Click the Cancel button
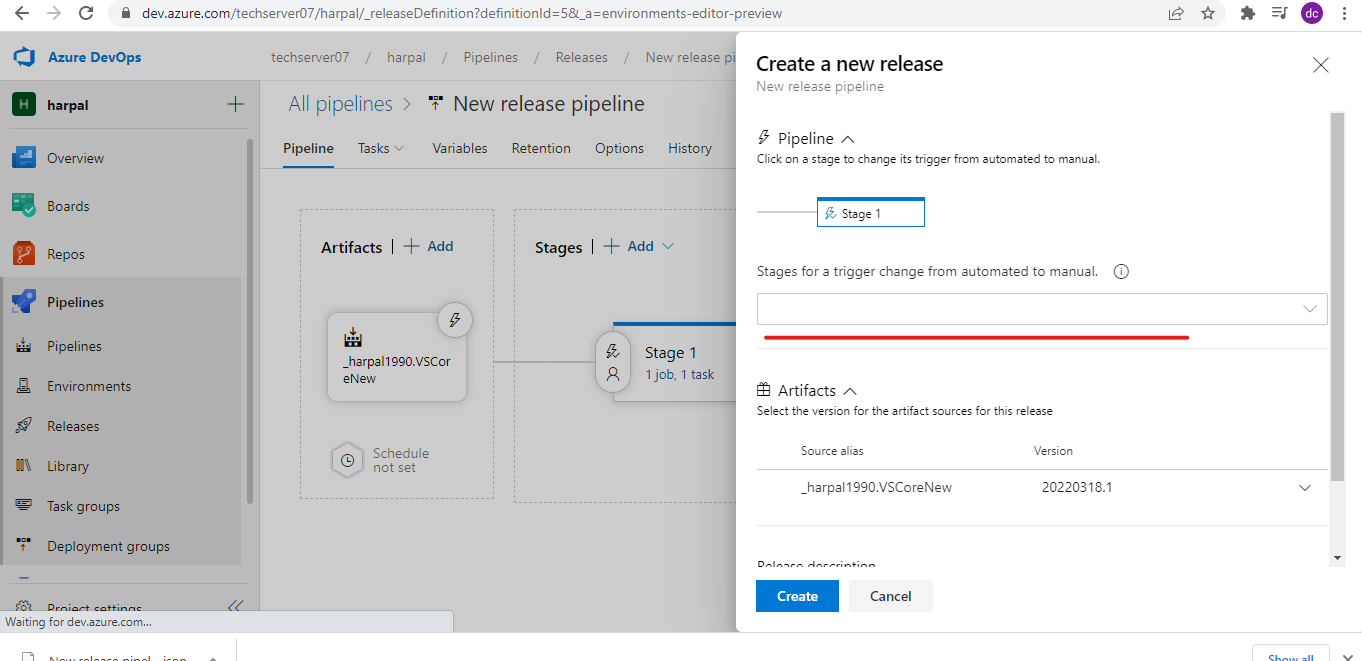This screenshot has height=661, width=1362. coord(890,596)
